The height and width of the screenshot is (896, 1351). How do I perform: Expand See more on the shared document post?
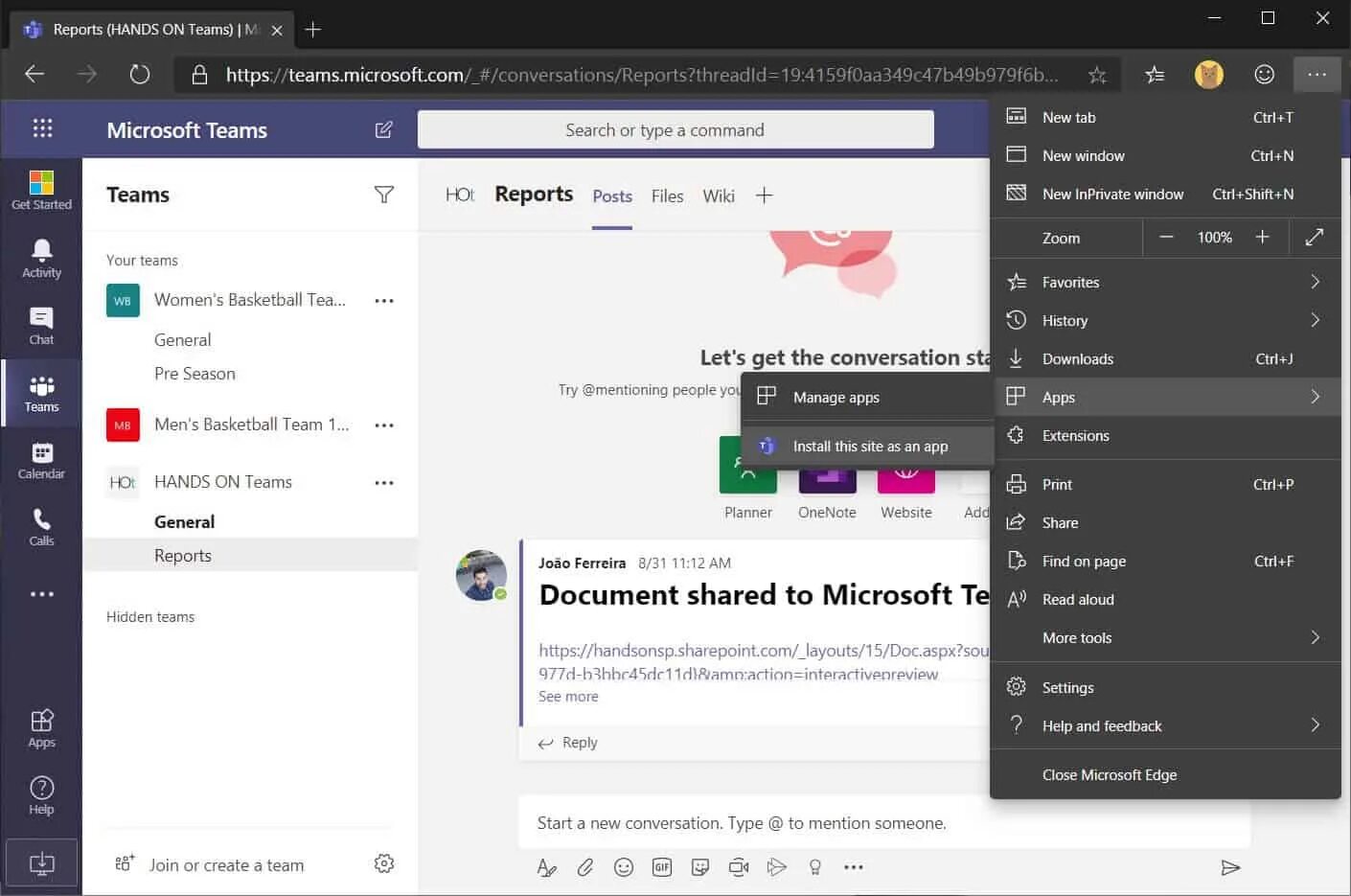[568, 696]
